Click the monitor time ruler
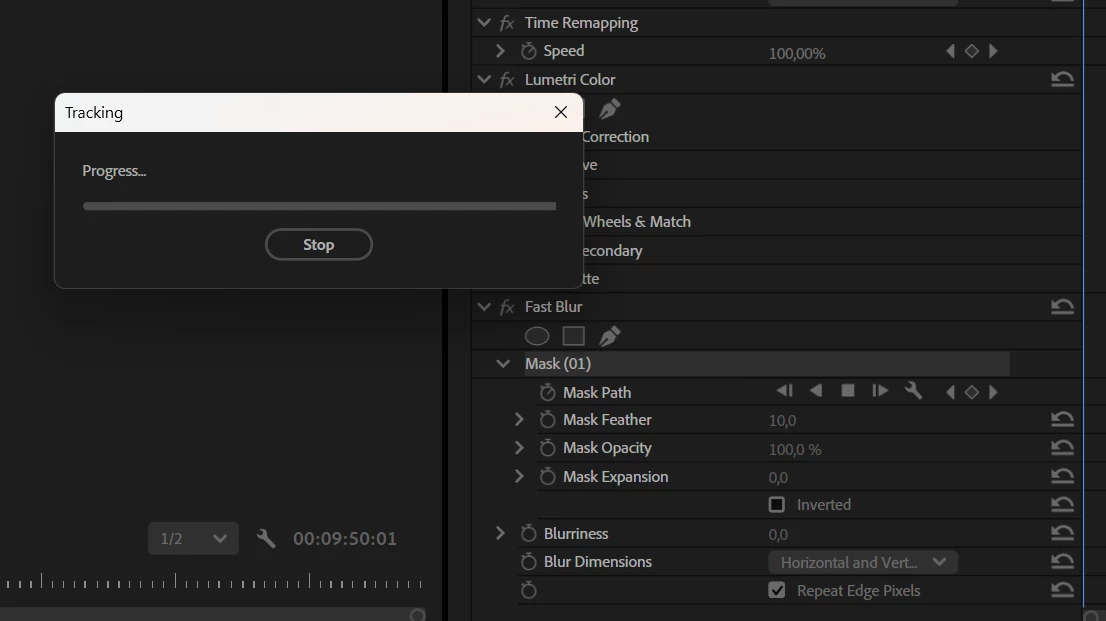This screenshot has width=1106, height=621. pyautogui.click(x=212, y=581)
